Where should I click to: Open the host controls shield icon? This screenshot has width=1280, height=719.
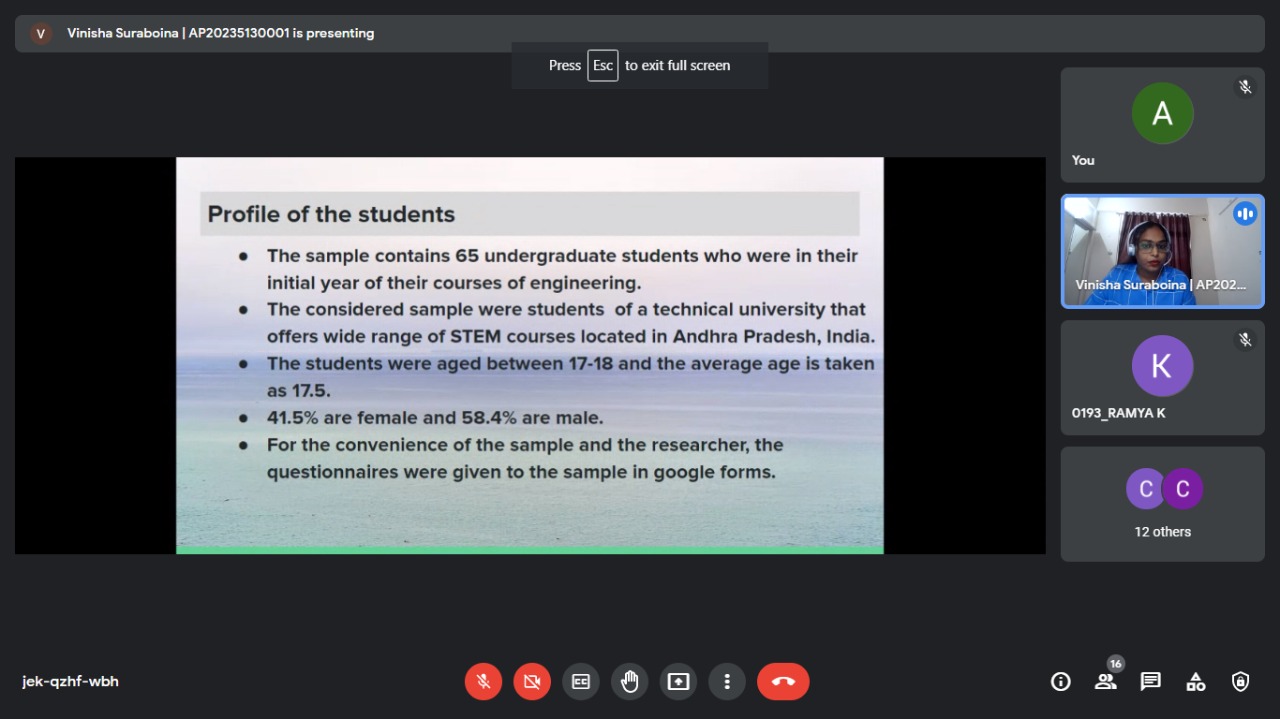click(x=1241, y=682)
